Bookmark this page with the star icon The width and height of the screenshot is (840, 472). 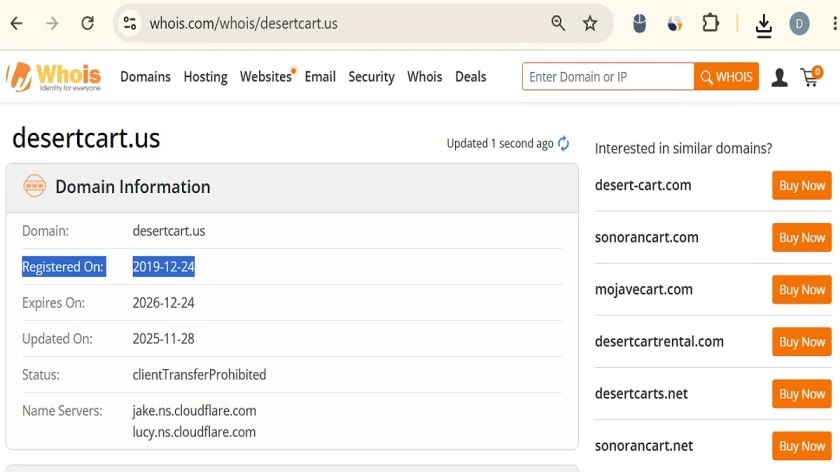coord(590,23)
